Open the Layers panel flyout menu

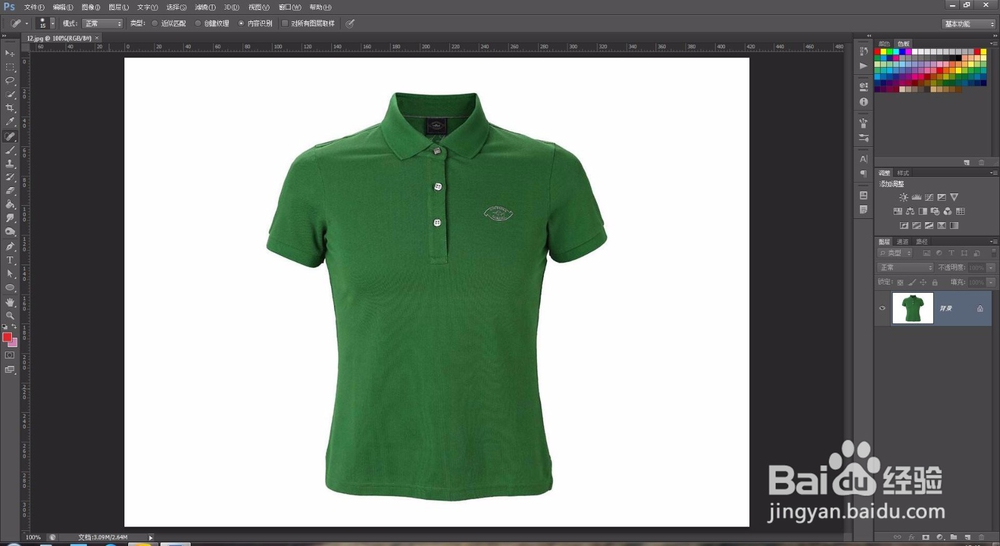[992, 242]
